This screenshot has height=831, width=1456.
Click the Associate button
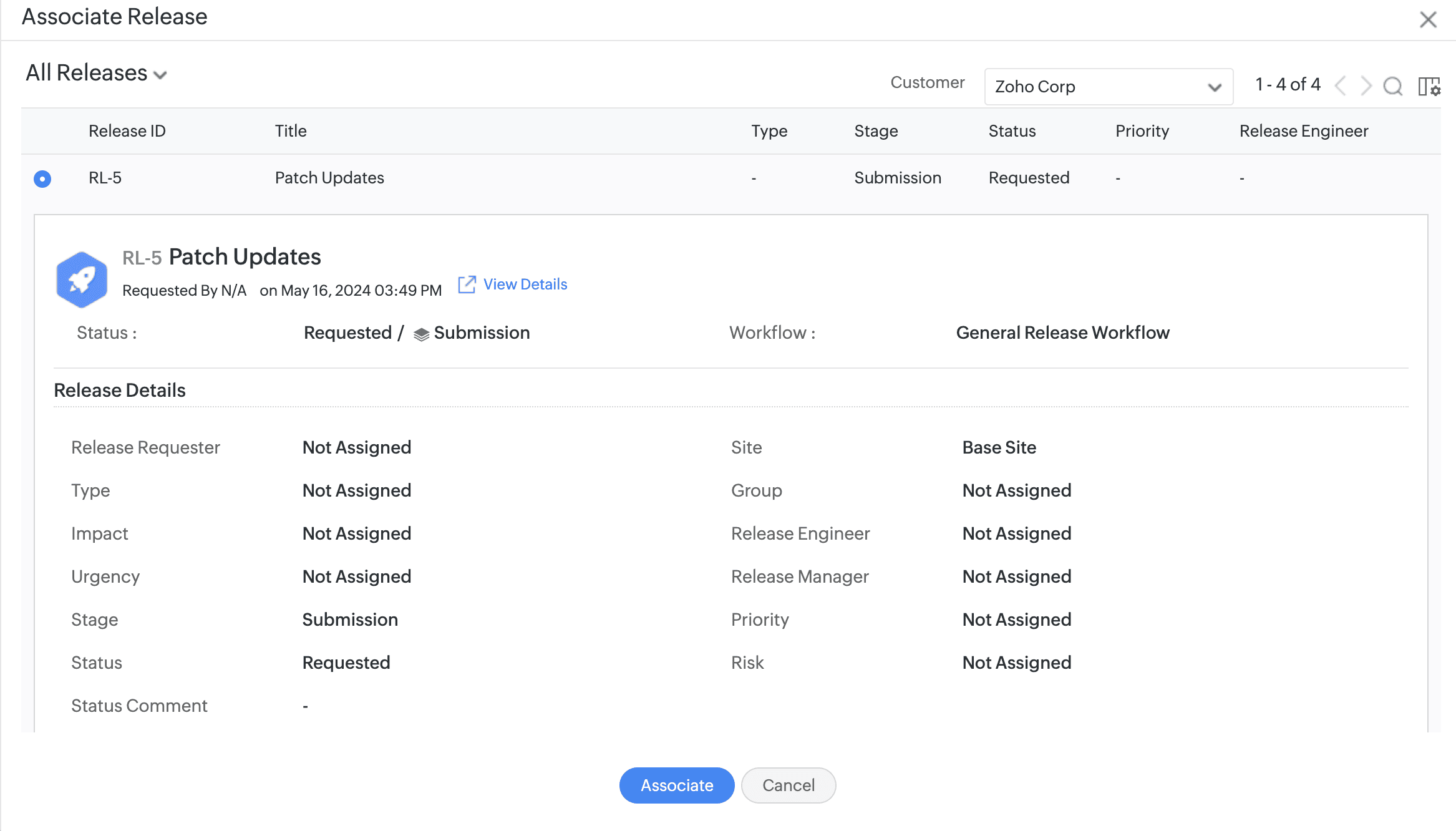676,785
